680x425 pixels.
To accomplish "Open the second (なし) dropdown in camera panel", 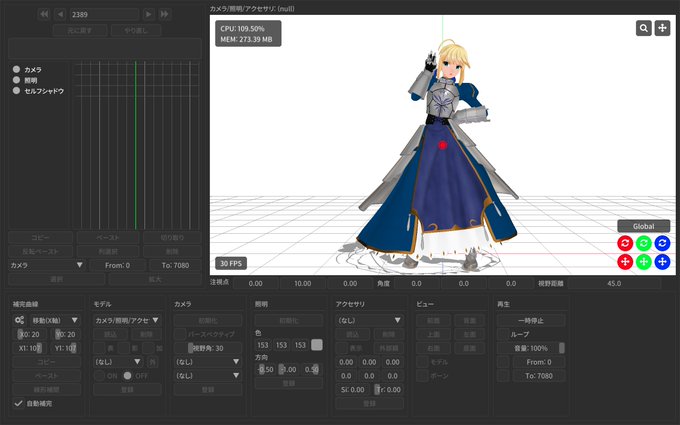I will coord(208,376).
